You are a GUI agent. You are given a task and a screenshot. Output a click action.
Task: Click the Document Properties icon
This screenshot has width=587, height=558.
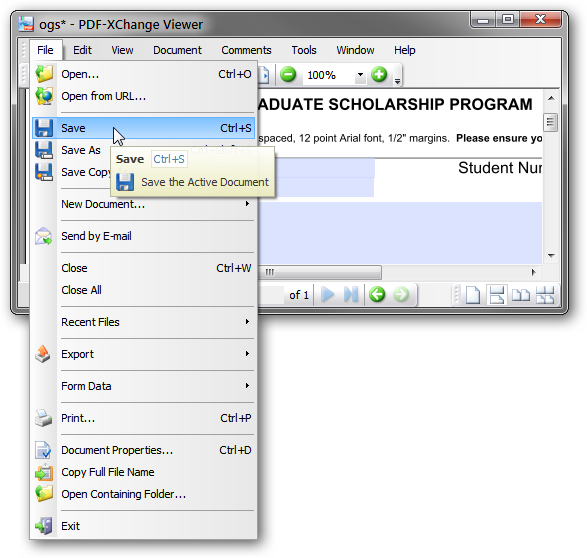click(43, 450)
